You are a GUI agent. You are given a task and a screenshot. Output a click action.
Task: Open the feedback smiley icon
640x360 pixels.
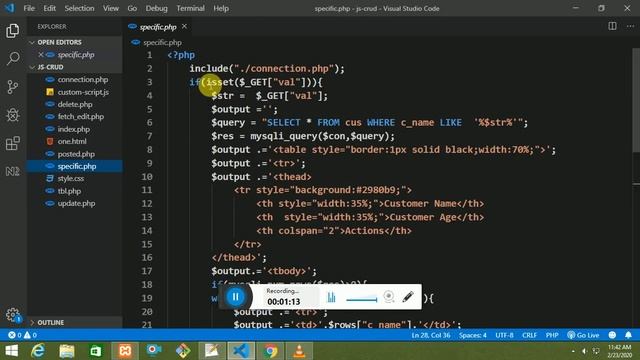click(x=612, y=335)
